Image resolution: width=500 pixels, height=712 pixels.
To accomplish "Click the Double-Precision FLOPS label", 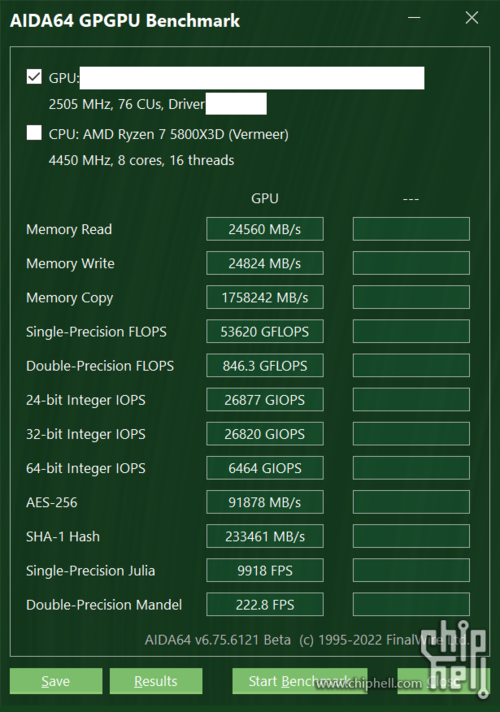I will (100, 366).
